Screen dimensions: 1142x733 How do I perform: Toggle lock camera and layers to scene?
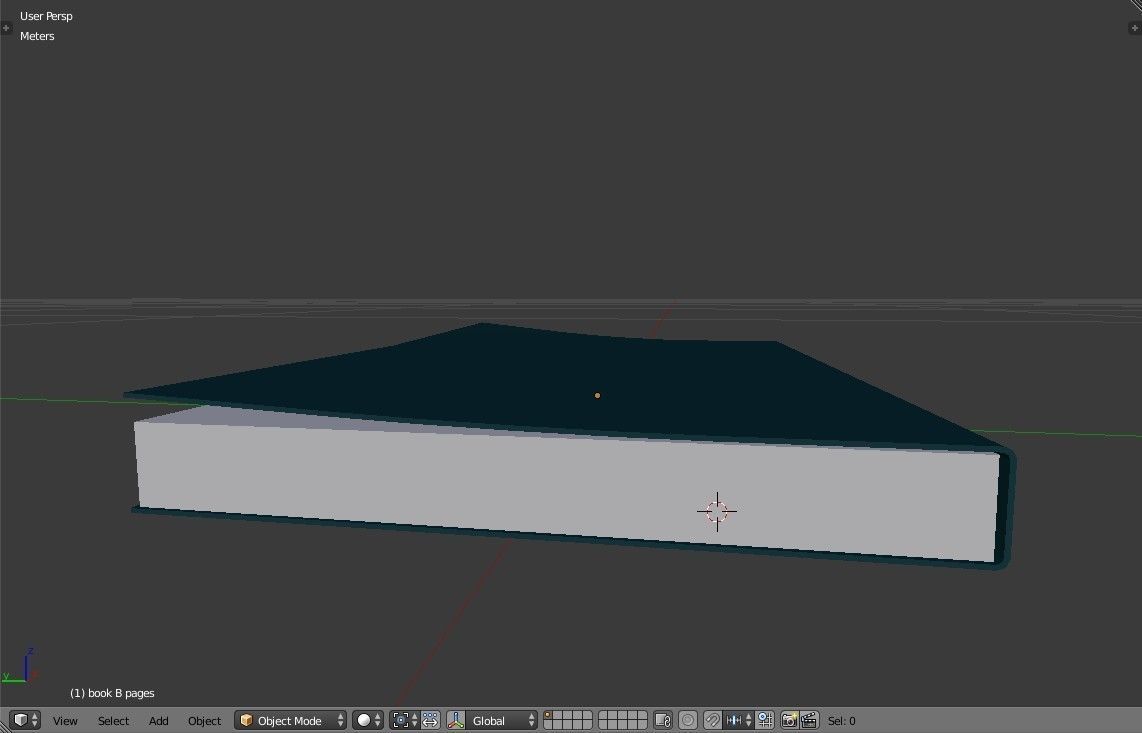pyautogui.click(x=663, y=720)
